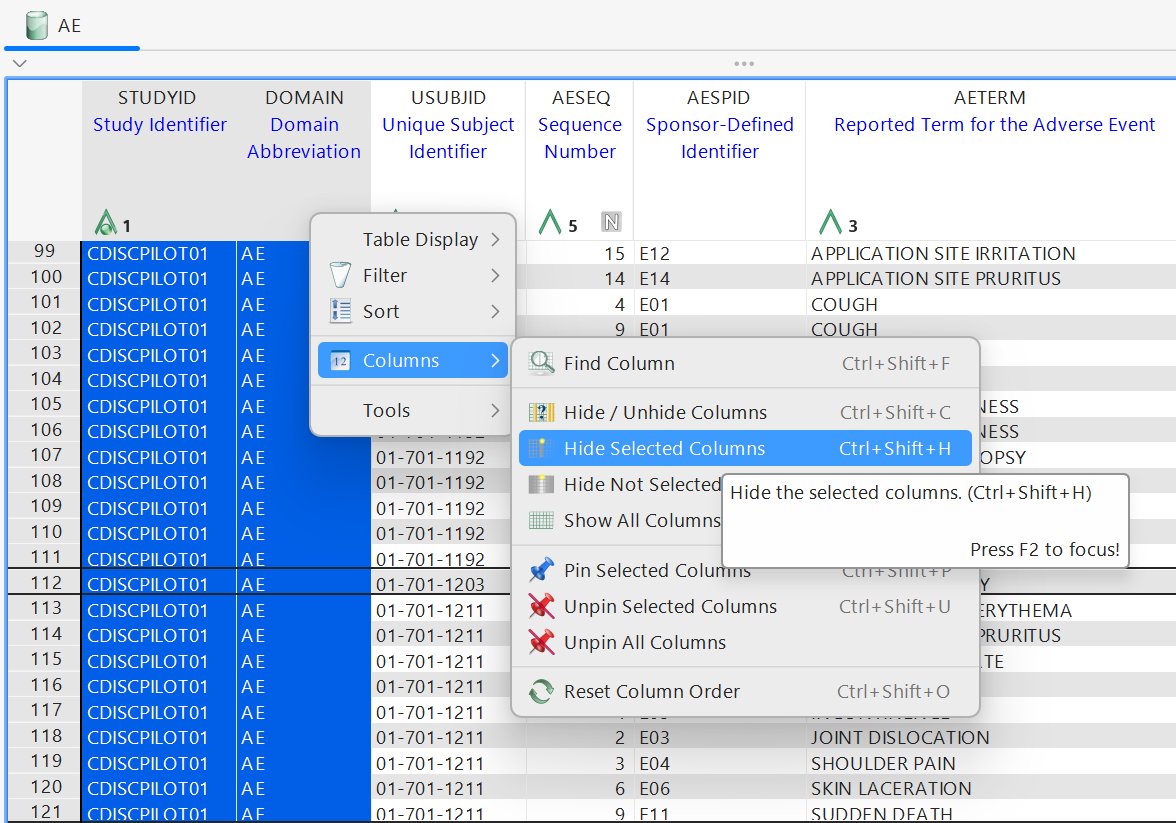Click the STUDYID sort order 1 indicator
The height and width of the screenshot is (823, 1176).
point(113,223)
